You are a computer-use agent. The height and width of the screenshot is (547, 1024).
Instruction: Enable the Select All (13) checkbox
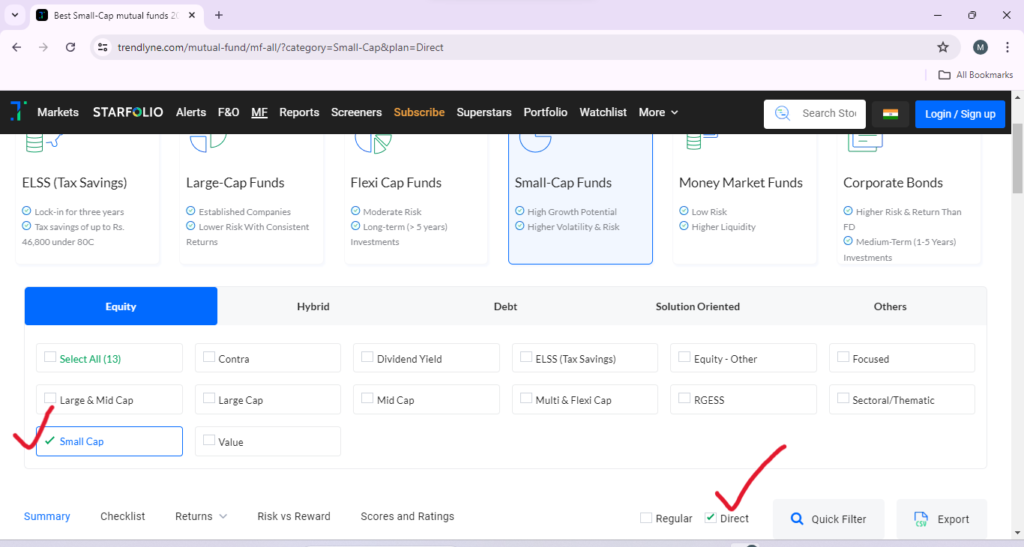(x=50, y=358)
